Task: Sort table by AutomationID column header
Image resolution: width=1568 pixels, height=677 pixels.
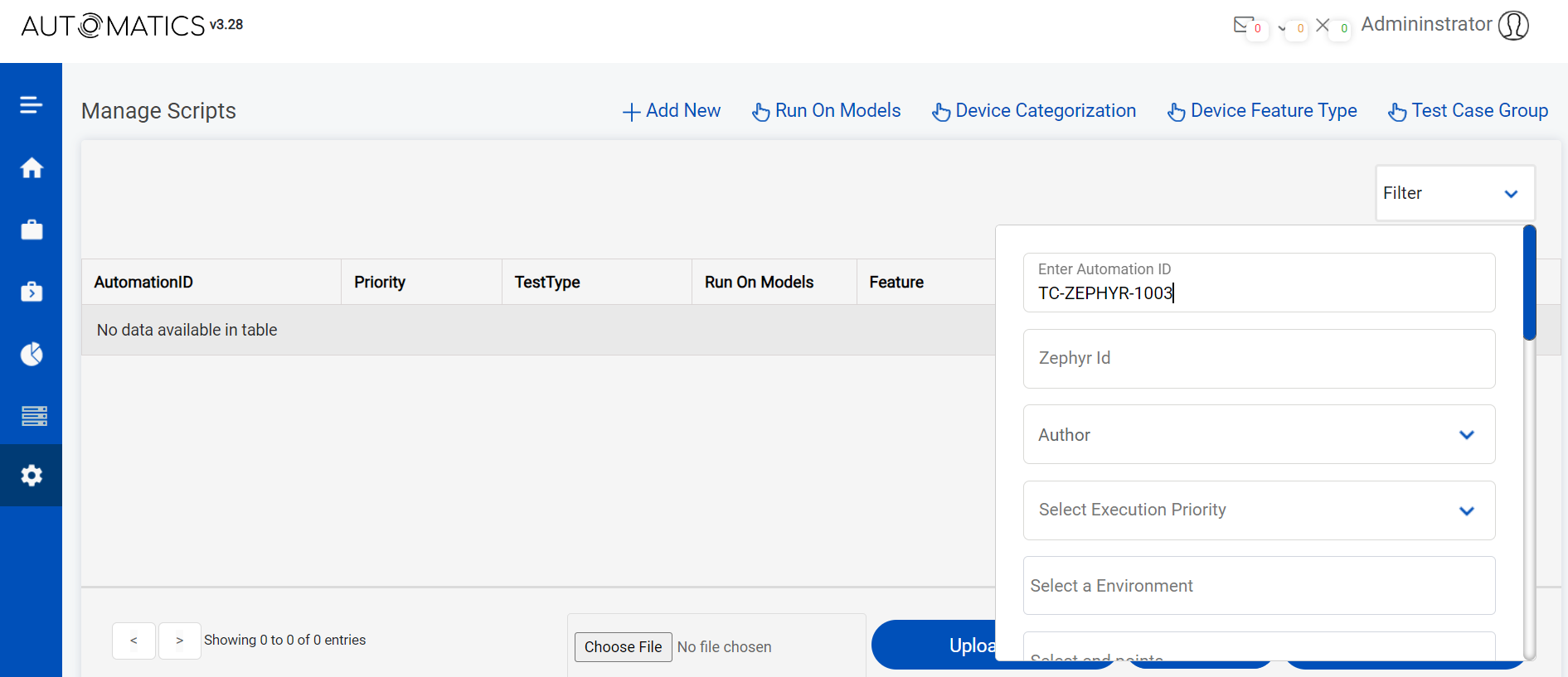Action: pos(143,283)
